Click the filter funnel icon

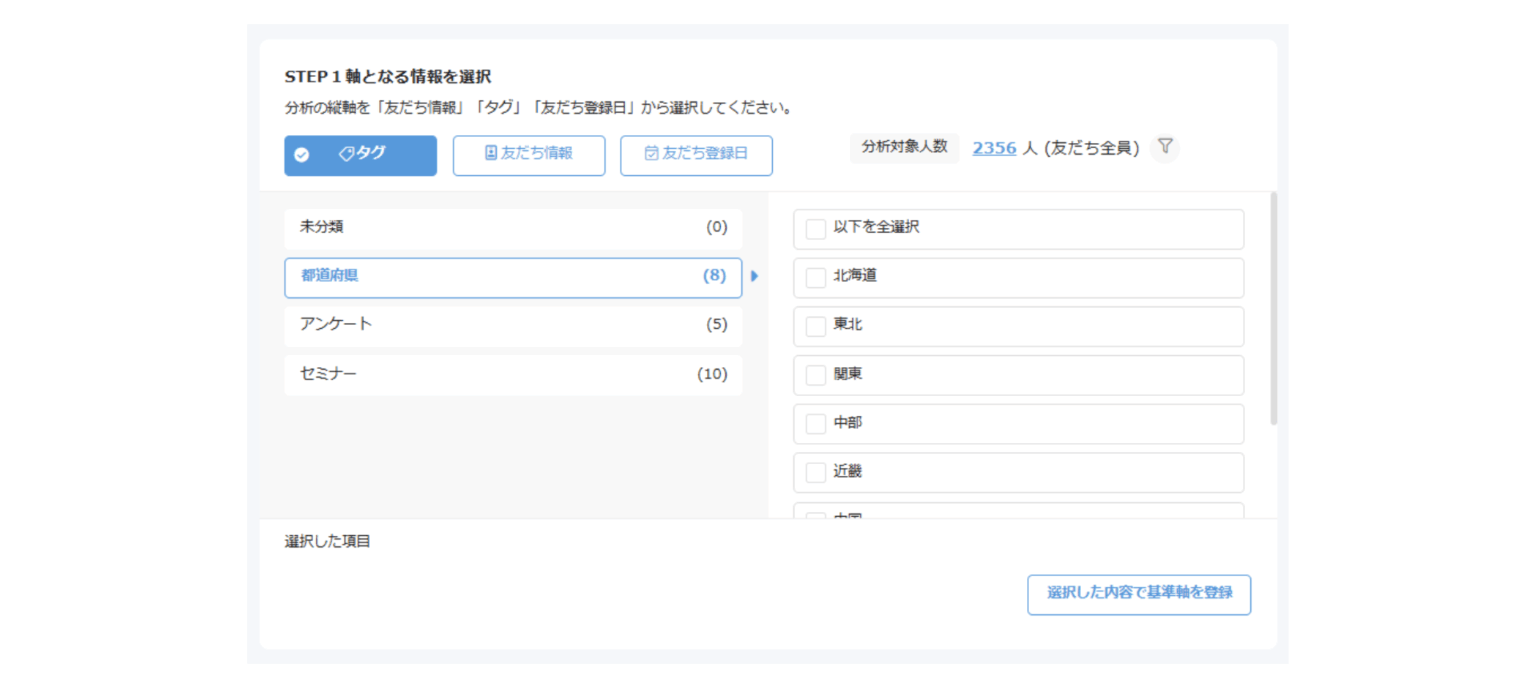[1165, 147]
